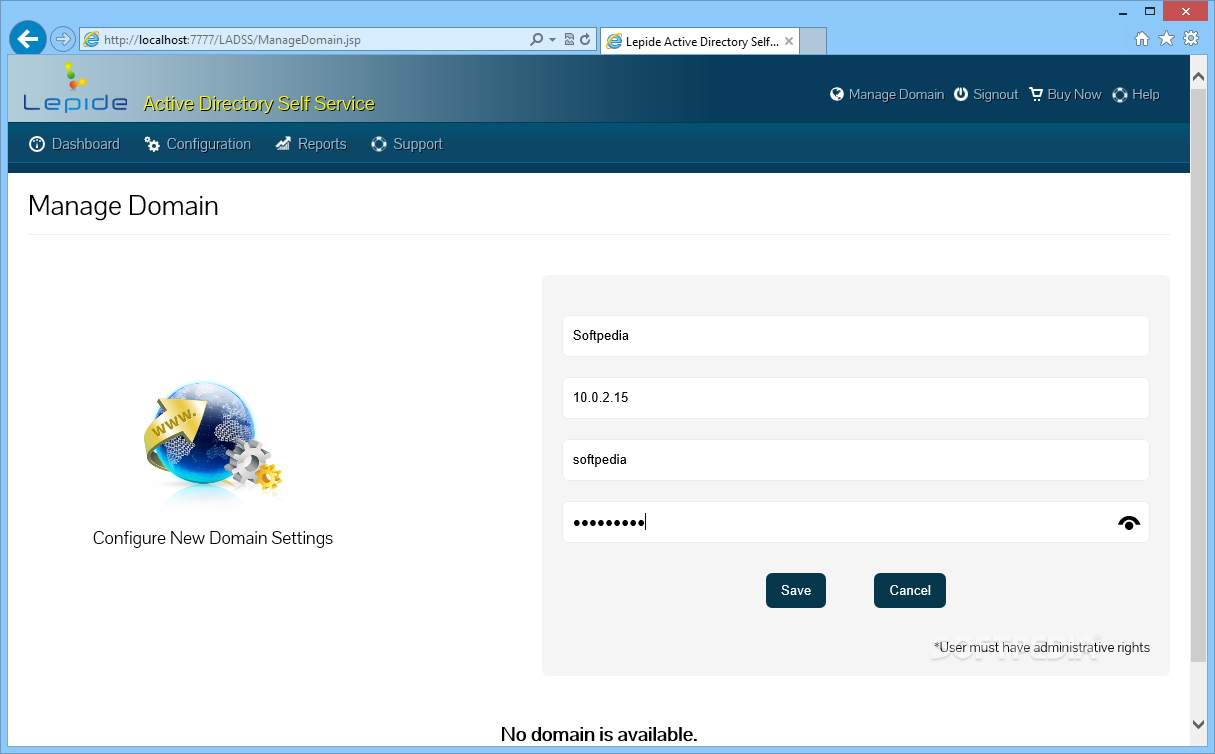
Task: Click the page scrollbar up arrow
Action: click(x=1198, y=75)
